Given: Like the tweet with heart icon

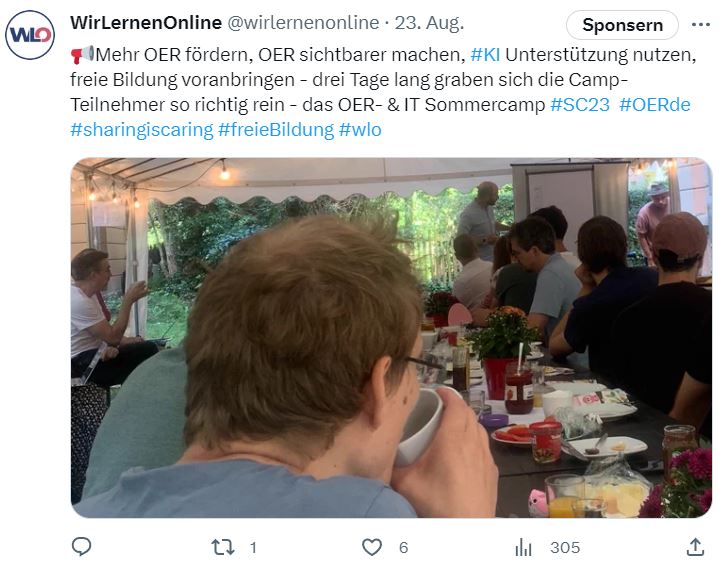Looking at the screenshot, I should tap(372, 547).
